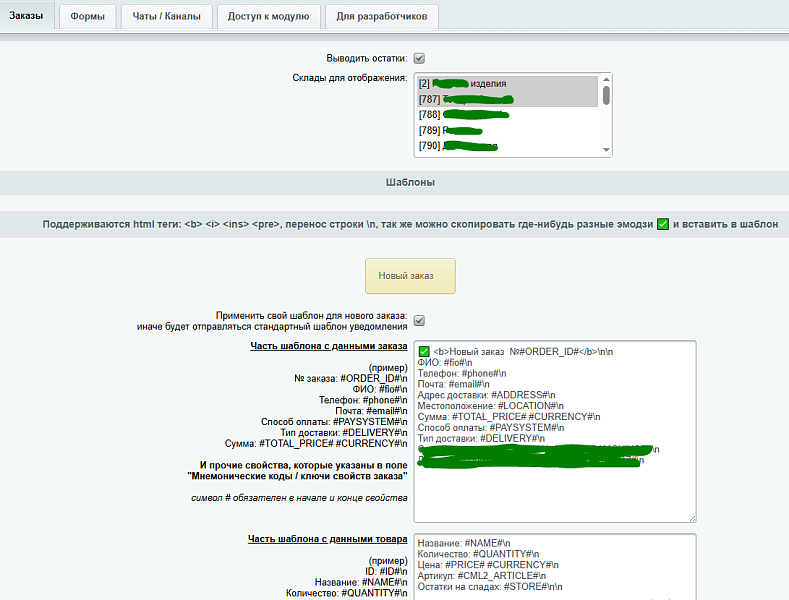Select warehouse item [2] in the list
789x600 pixels.
[x=507, y=84]
